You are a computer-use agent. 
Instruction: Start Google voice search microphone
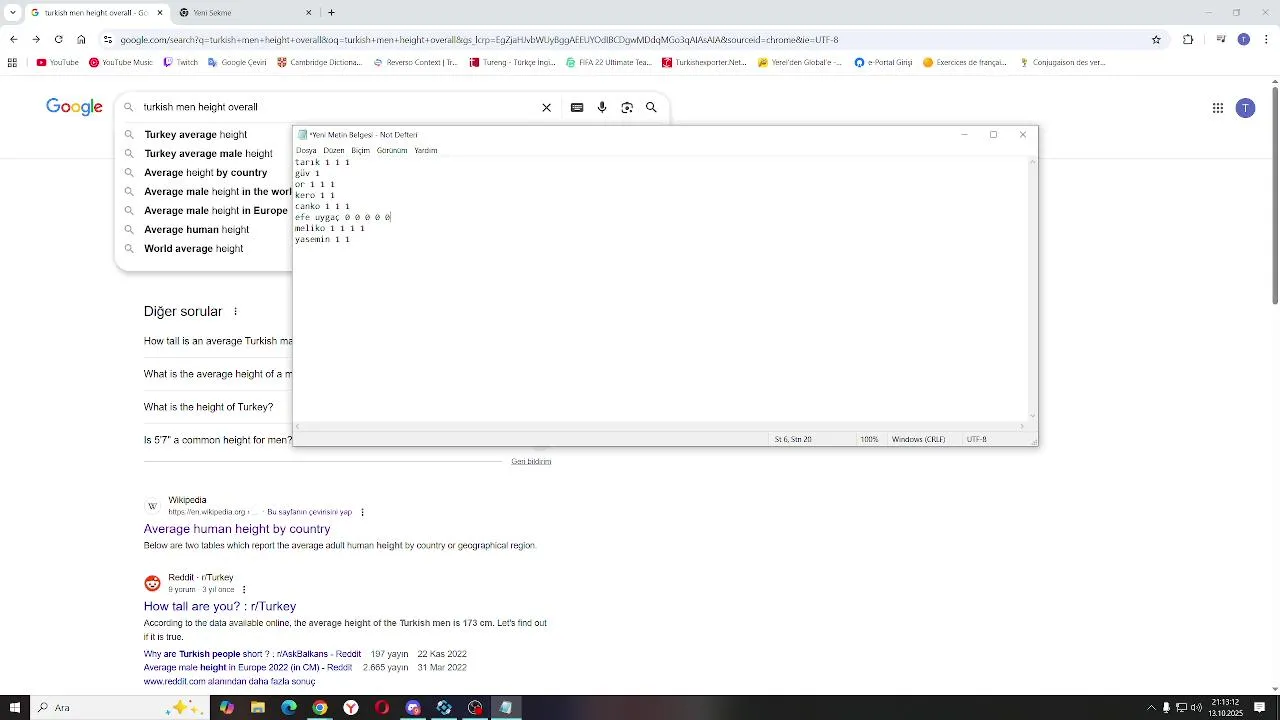click(x=602, y=107)
